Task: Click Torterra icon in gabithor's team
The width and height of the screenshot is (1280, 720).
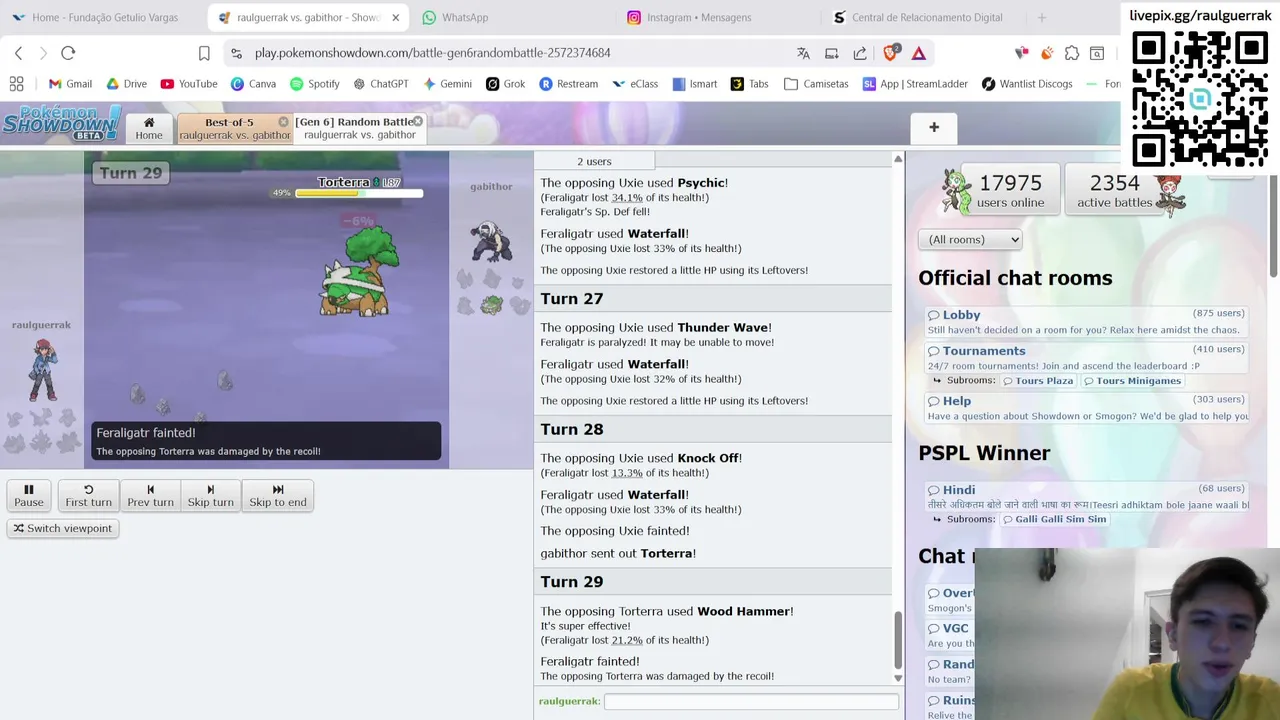Action: 491,305
